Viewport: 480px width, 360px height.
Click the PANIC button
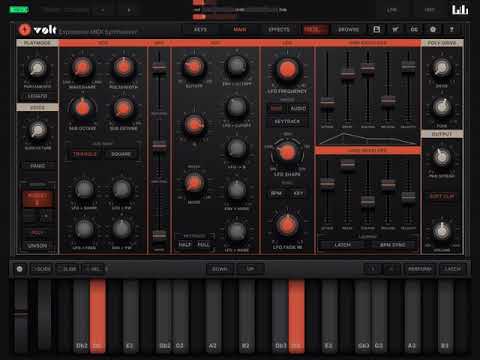(38, 166)
